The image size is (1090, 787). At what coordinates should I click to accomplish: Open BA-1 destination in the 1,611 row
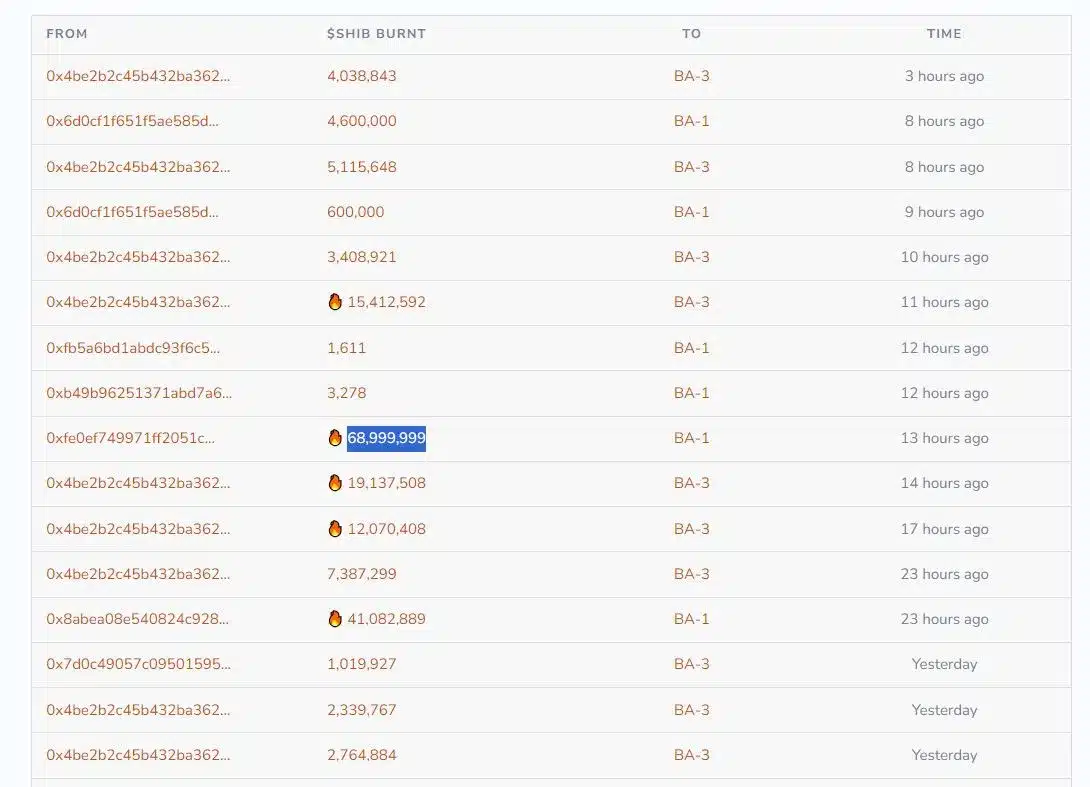coord(692,348)
